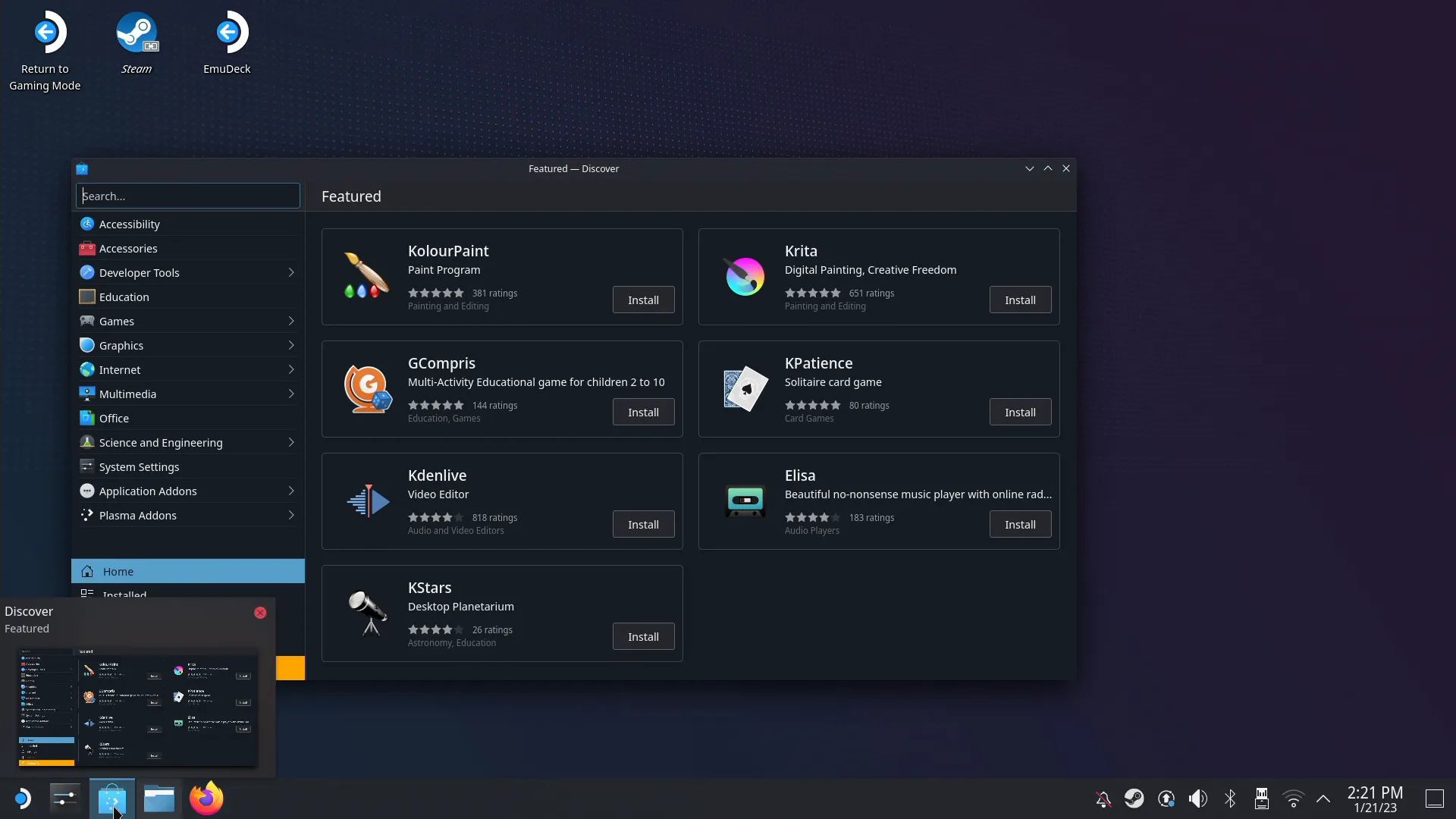The height and width of the screenshot is (819, 1456).
Task: Open the KStars telescope icon
Action: tap(368, 613)
